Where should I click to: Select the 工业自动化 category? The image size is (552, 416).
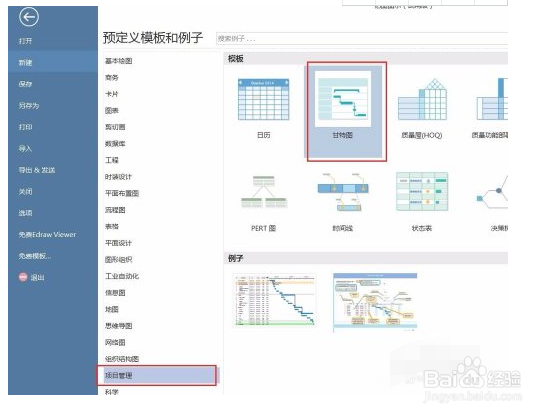[122, 276]
